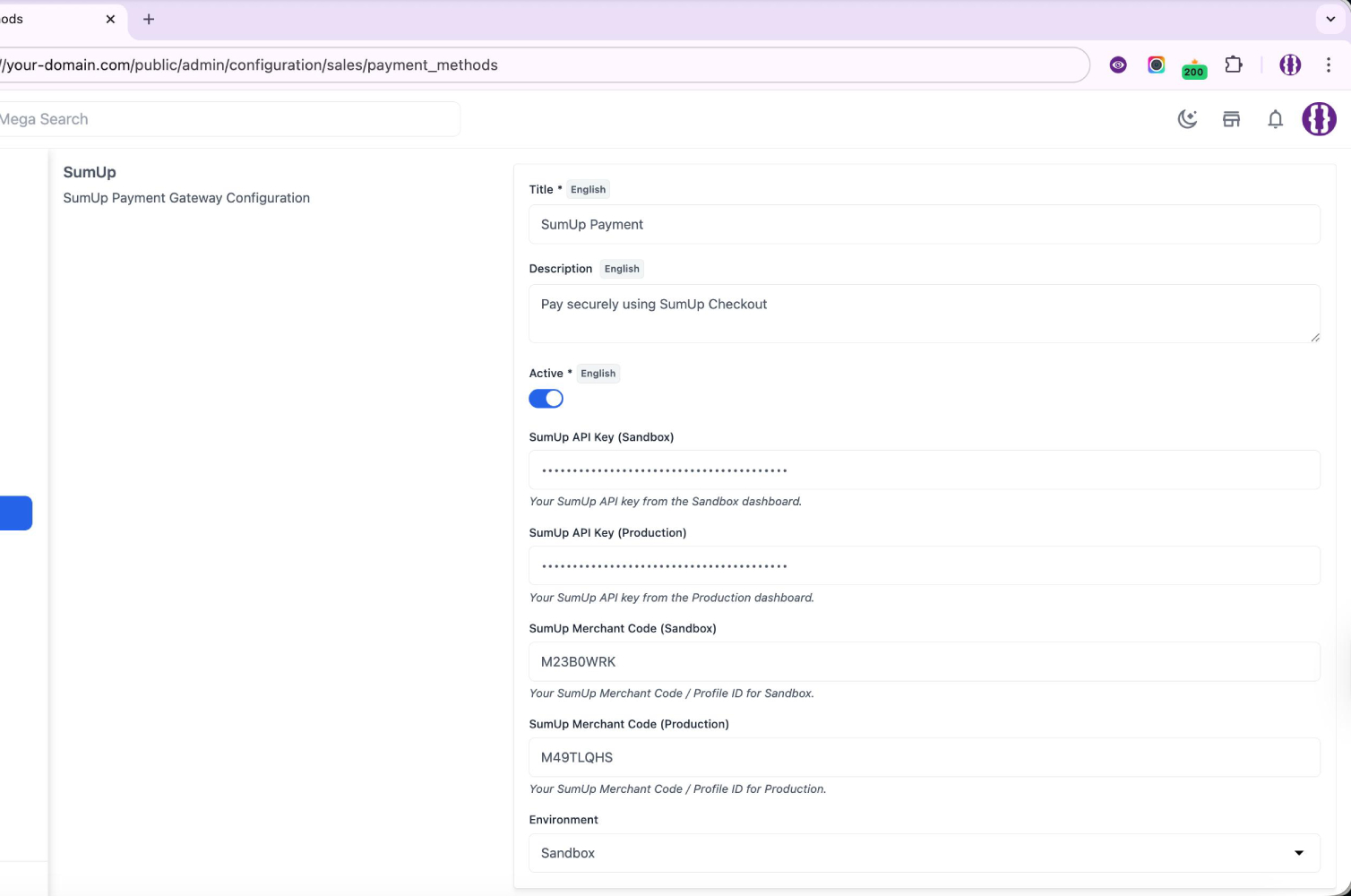
Task: Click the purple eye extension icon
Action: click(x=1118, y=65)
